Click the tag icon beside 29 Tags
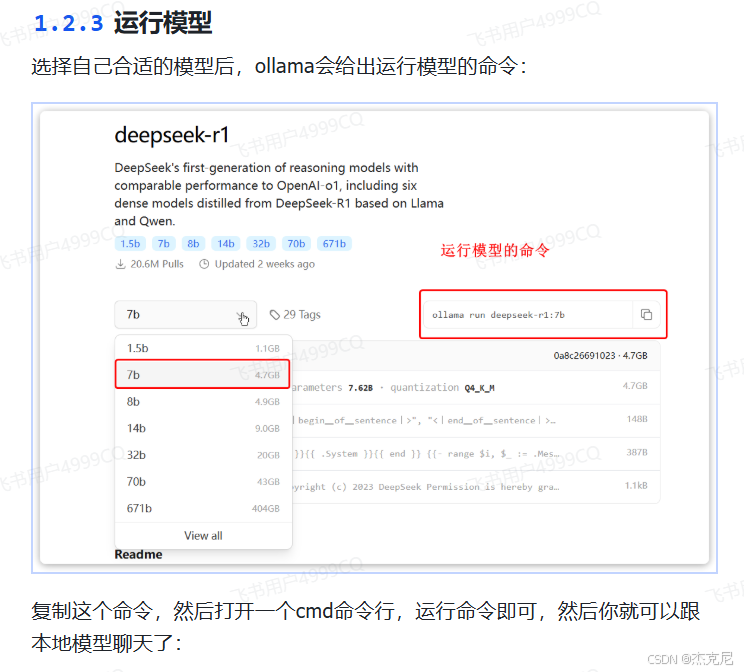 coord(274,315)
